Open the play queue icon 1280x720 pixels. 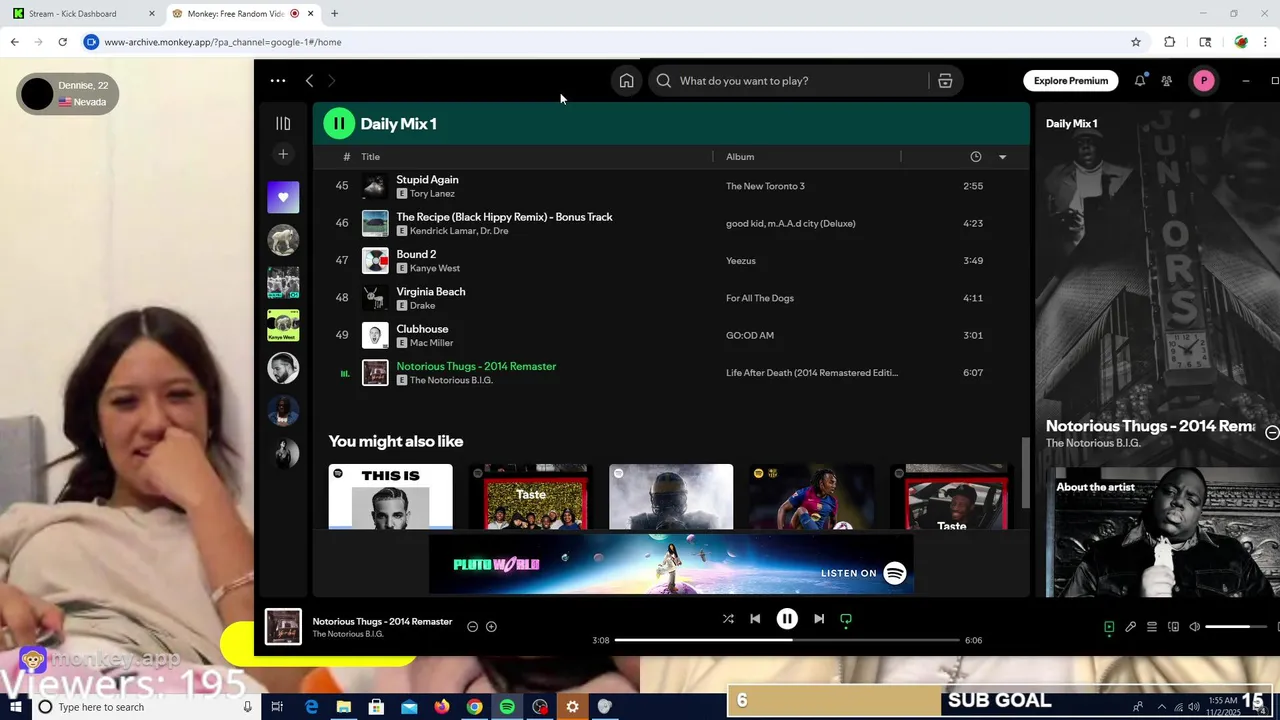[1152, 627]
